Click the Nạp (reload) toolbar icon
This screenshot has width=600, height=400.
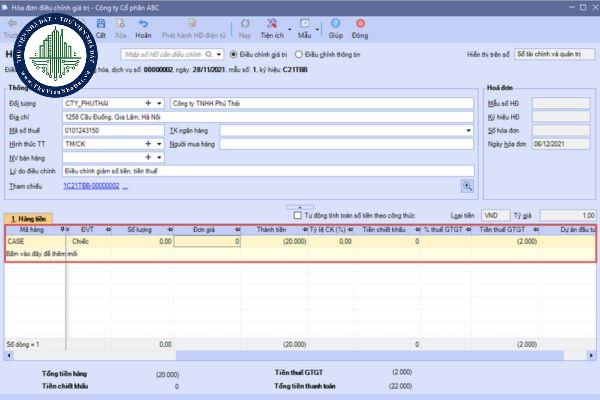pos(243,27)
